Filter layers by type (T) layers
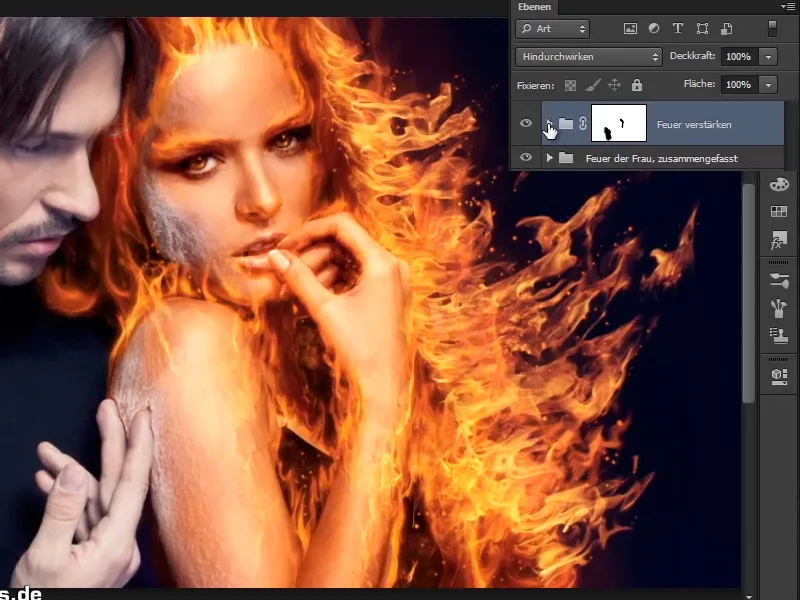 (678, 29)
